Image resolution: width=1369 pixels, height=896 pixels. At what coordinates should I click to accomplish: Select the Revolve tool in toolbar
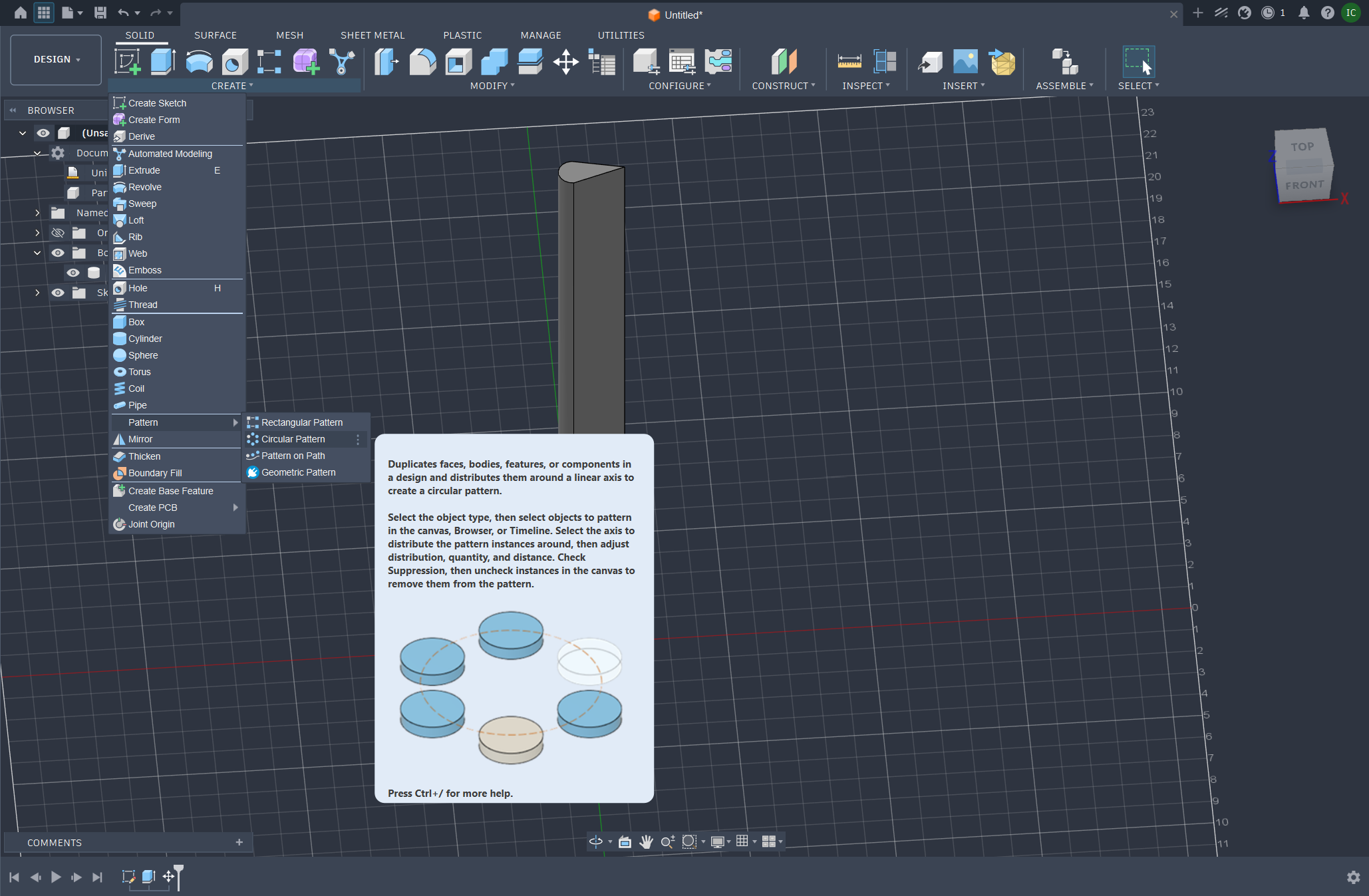tap(199, 61)
